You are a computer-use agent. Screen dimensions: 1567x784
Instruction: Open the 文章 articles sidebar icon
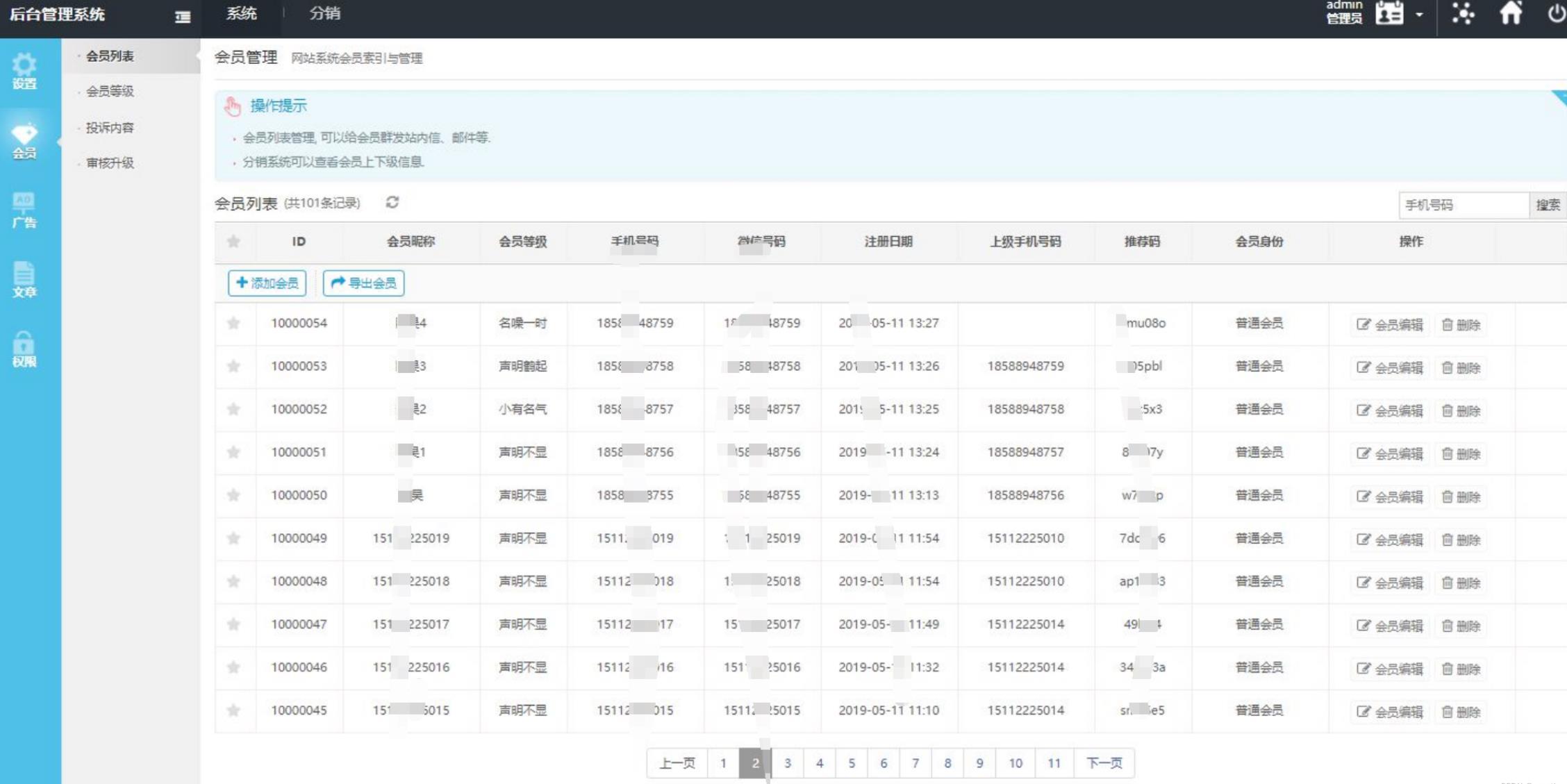[24, 280]
